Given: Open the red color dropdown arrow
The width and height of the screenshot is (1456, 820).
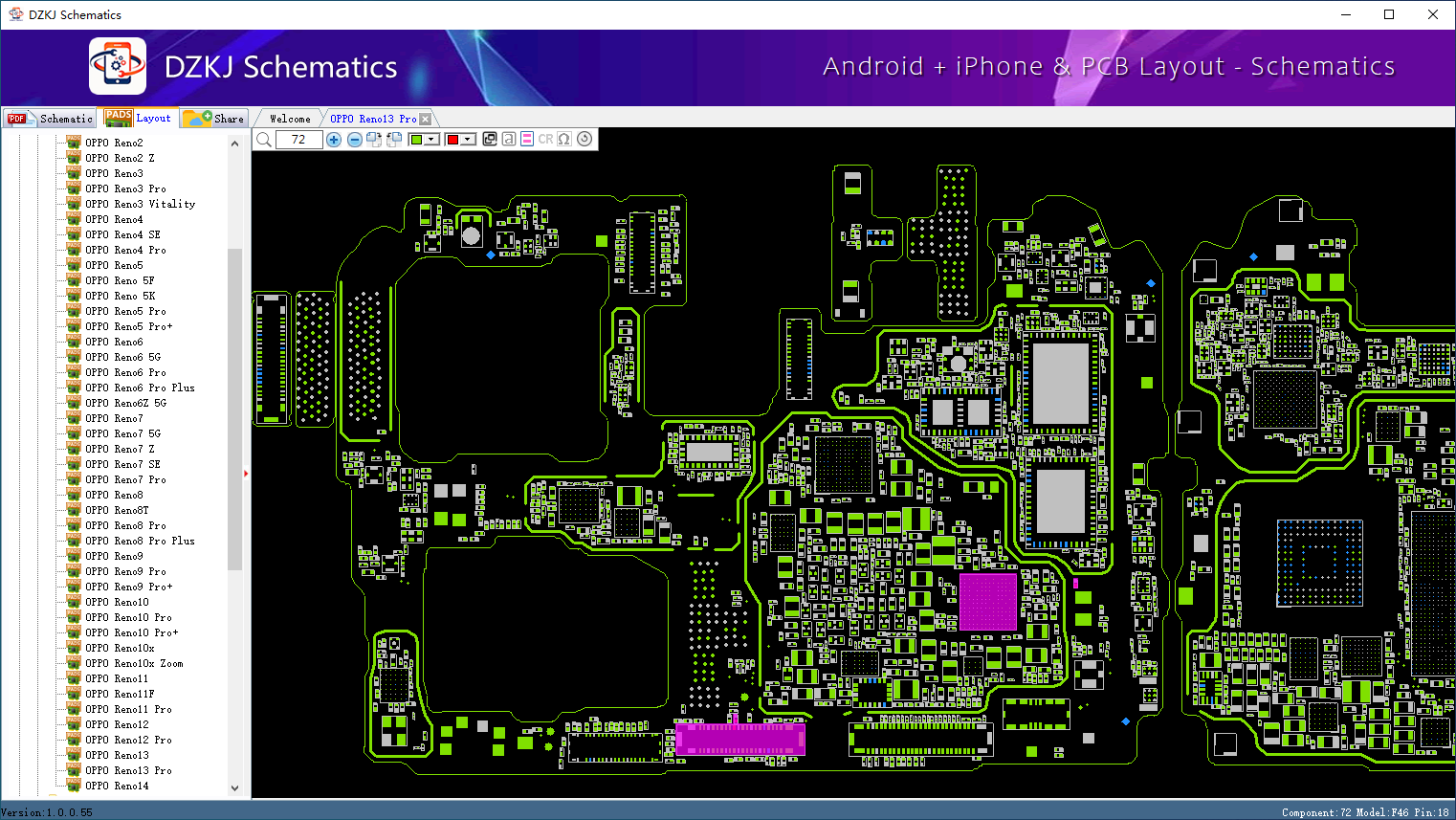Looking at the screenshot, I should (468, 140).
